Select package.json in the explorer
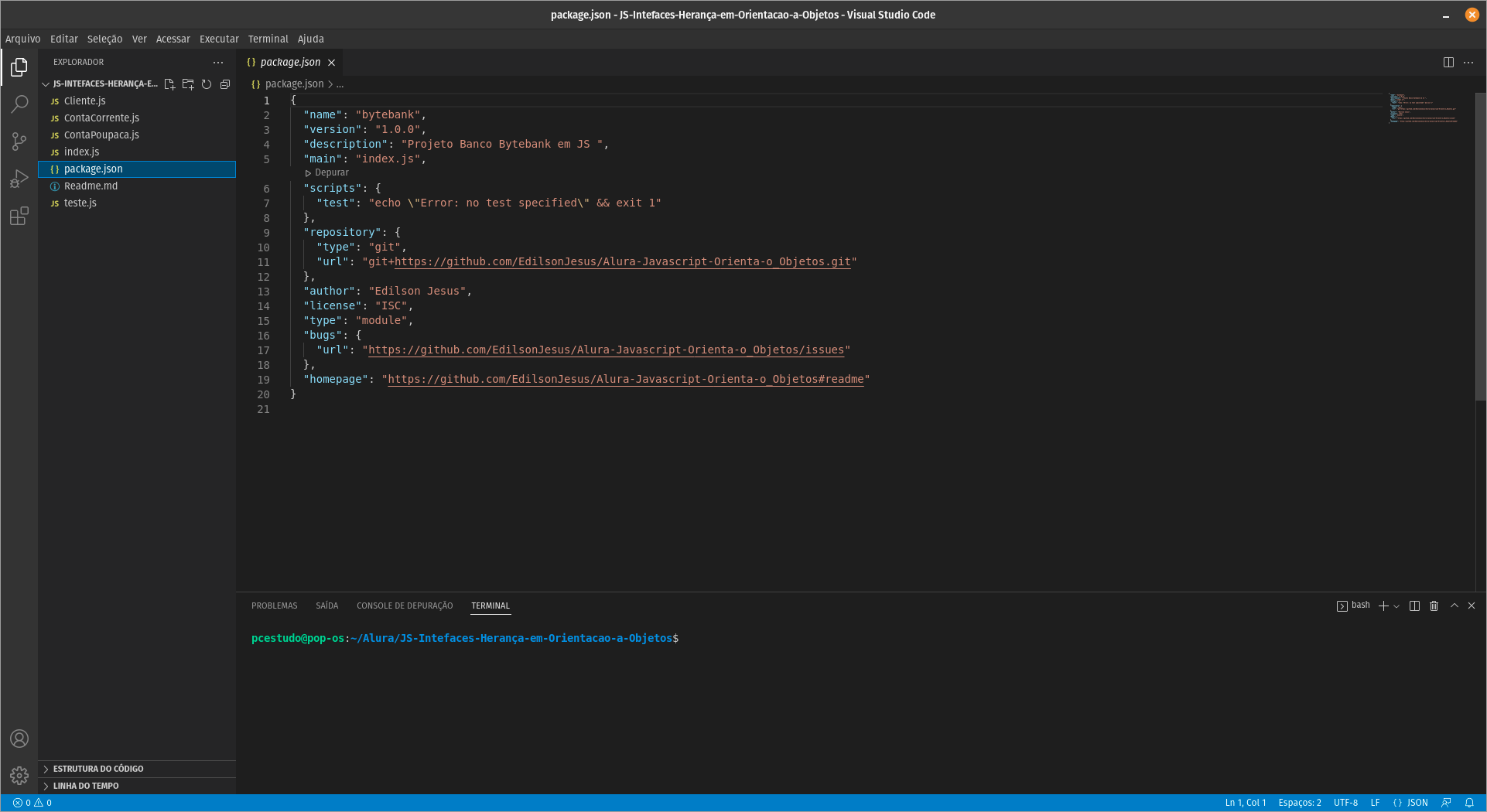This screenshot has width=1487, height=812. 138,169
